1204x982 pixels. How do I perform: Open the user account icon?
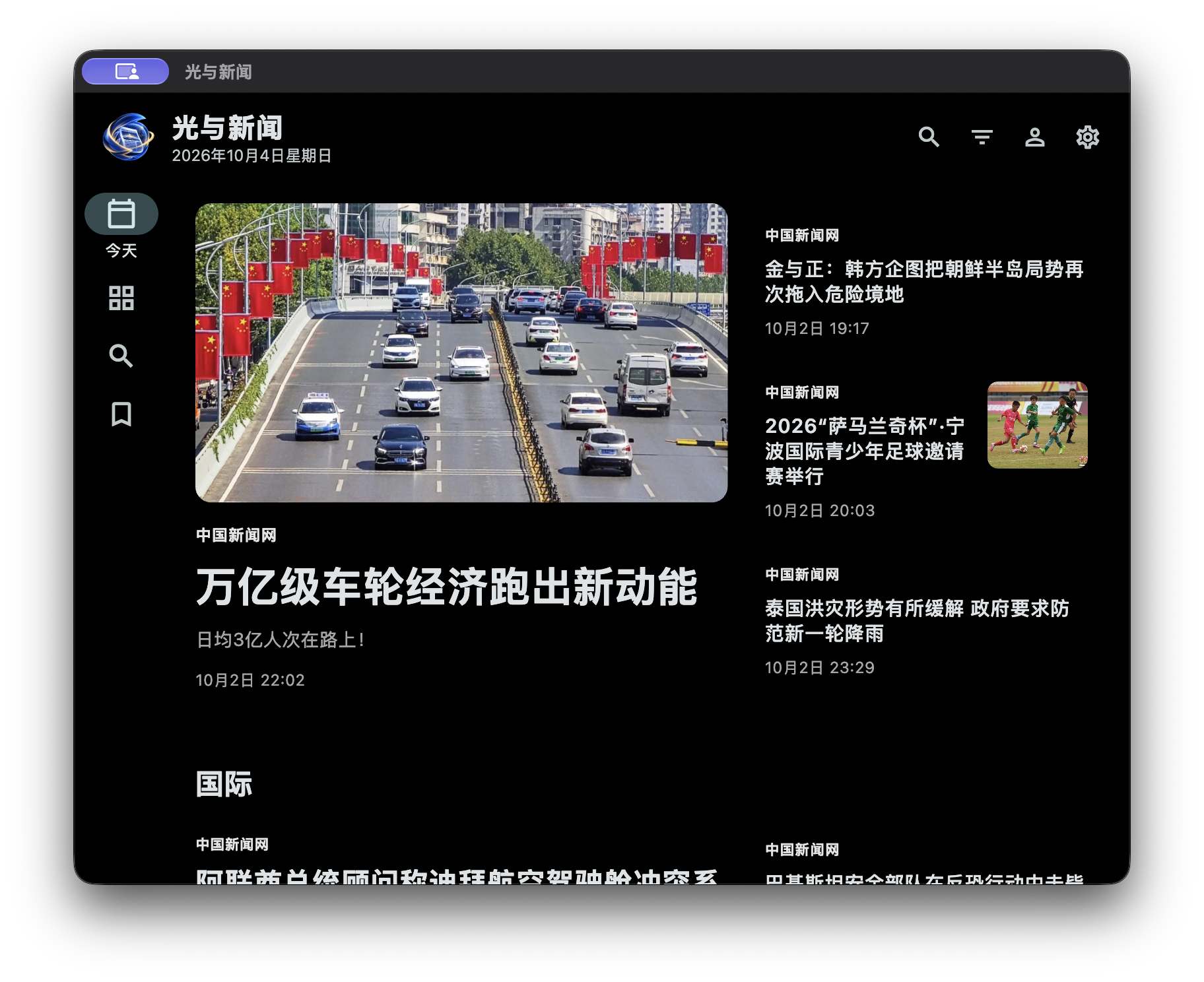click(x=1034, y=137)
